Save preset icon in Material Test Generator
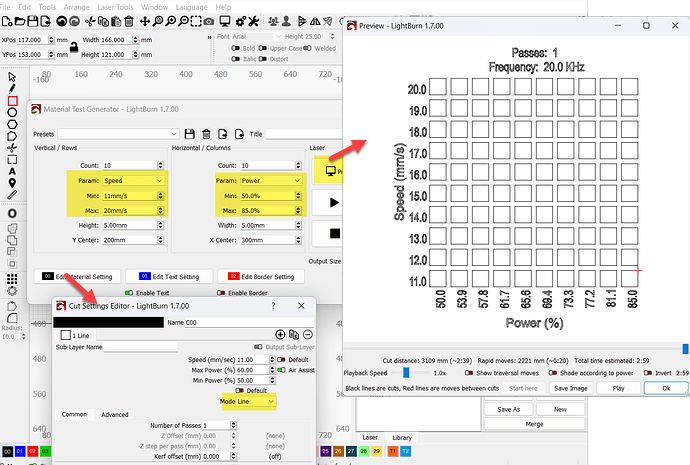This screenshot has height=465, width=690. click(190, 134)
